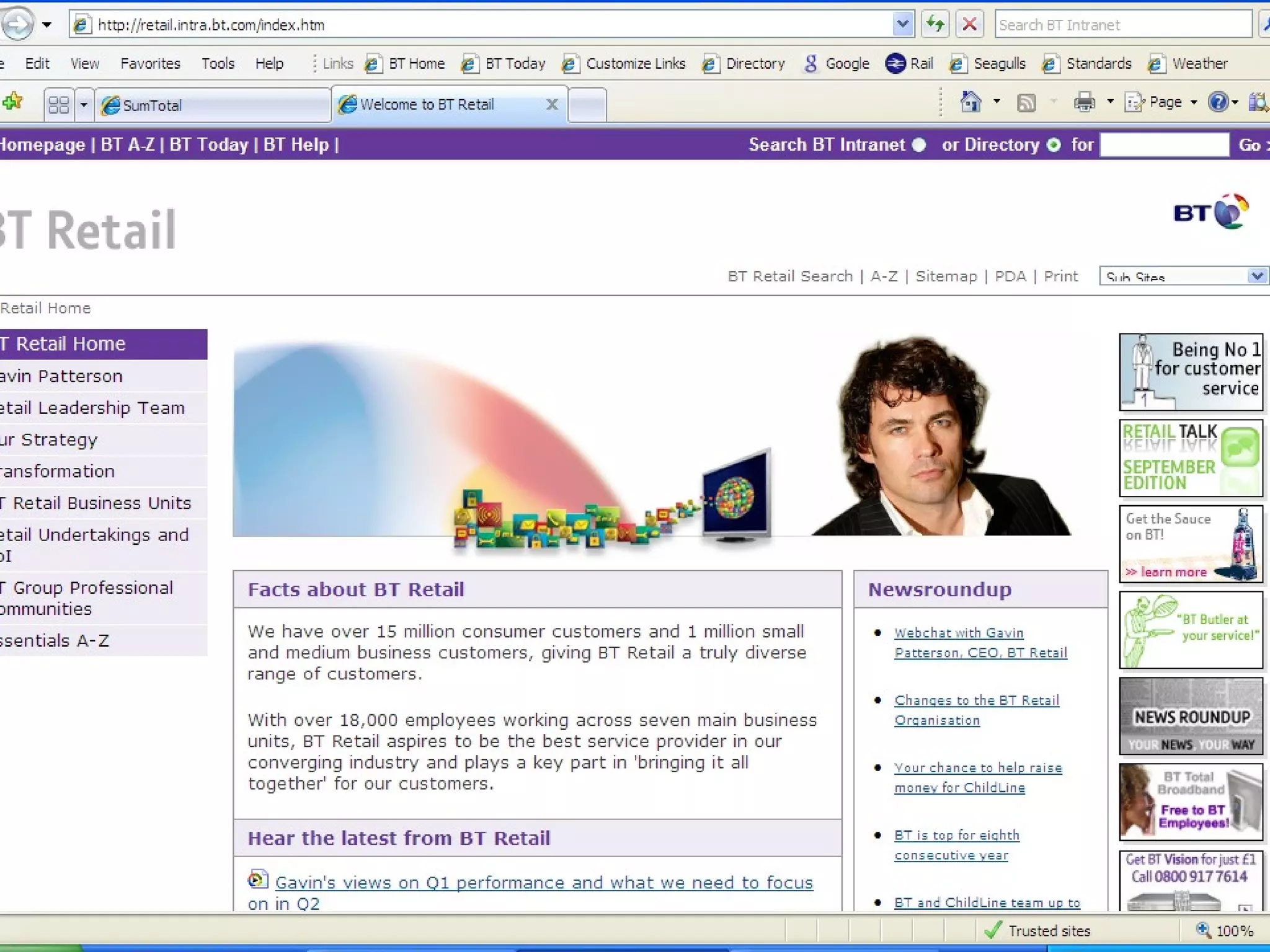Click the red Stop loading icon
This screenshot has width=1270, height=952.
point(969,25)
